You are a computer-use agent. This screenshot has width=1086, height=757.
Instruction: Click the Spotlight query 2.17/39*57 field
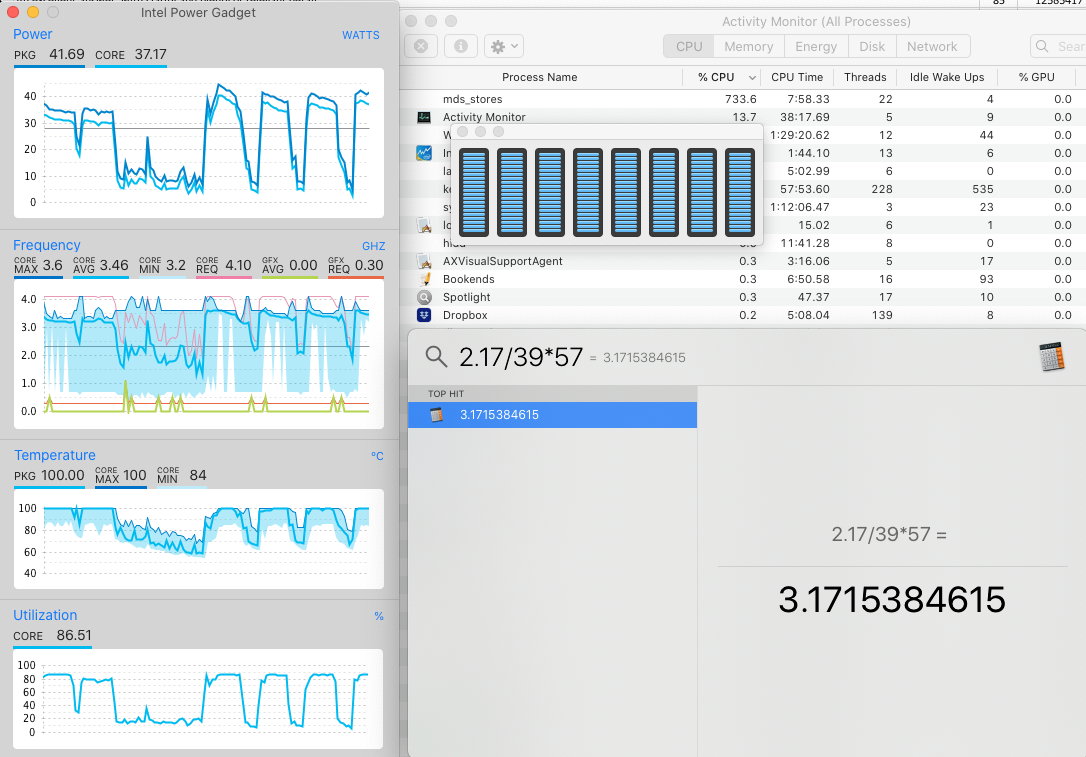[521, 357]
